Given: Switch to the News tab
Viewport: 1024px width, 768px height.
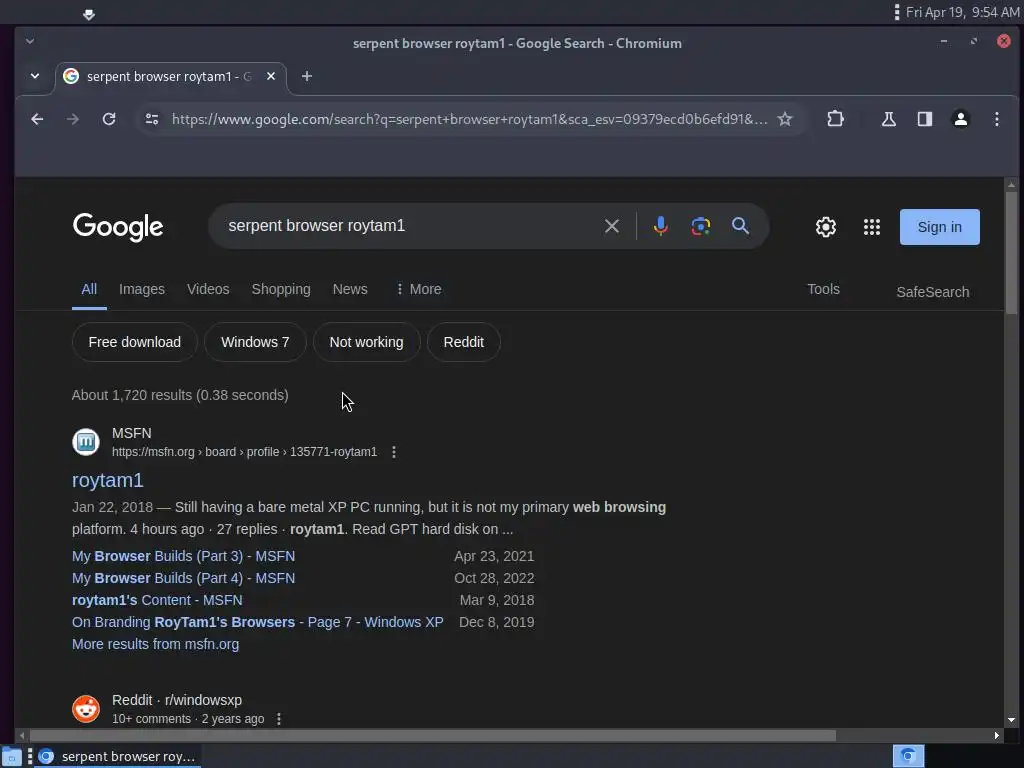Looking at the screenshot, I should coord(350,289).
